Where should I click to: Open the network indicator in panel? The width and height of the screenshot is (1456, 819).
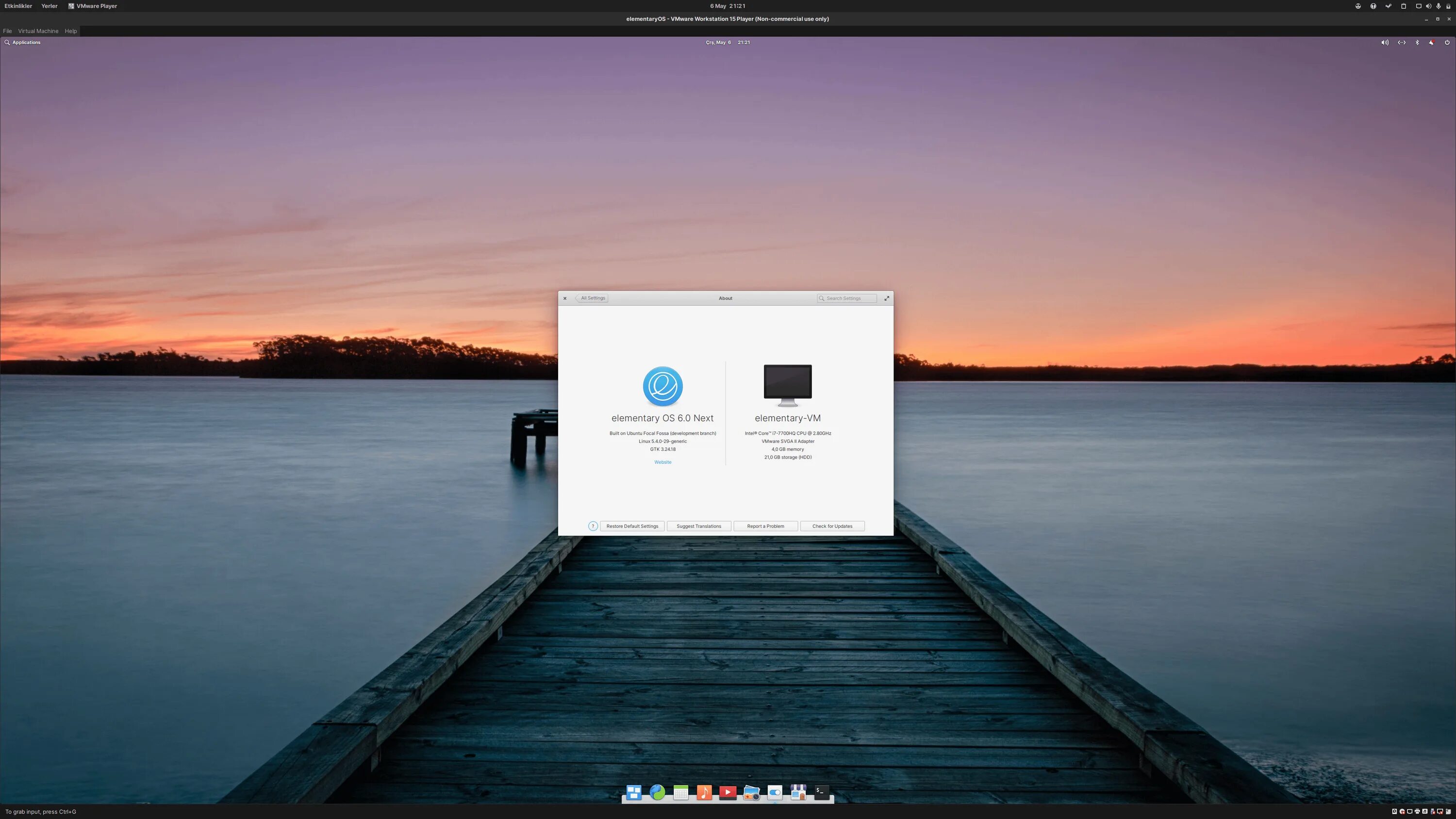[1402, 42]
